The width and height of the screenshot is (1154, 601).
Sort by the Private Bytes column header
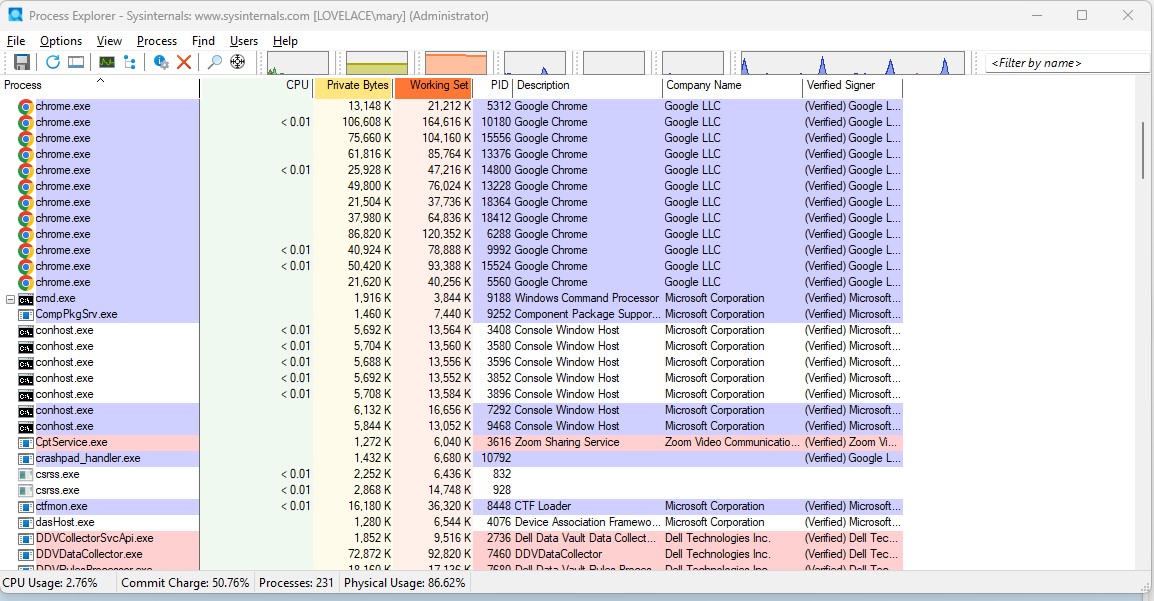coord(353,85)
